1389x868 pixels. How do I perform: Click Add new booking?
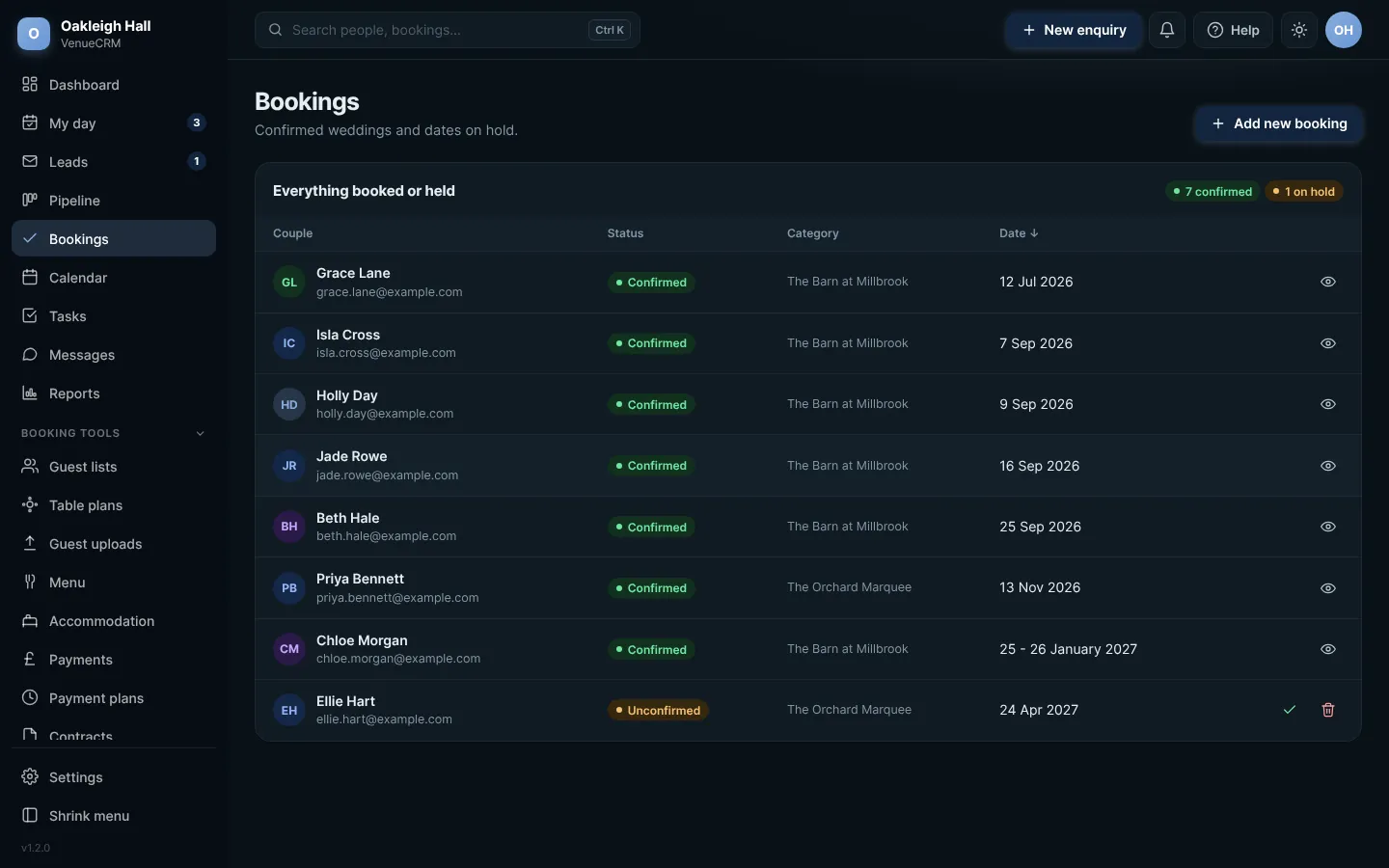(1279, 123)
